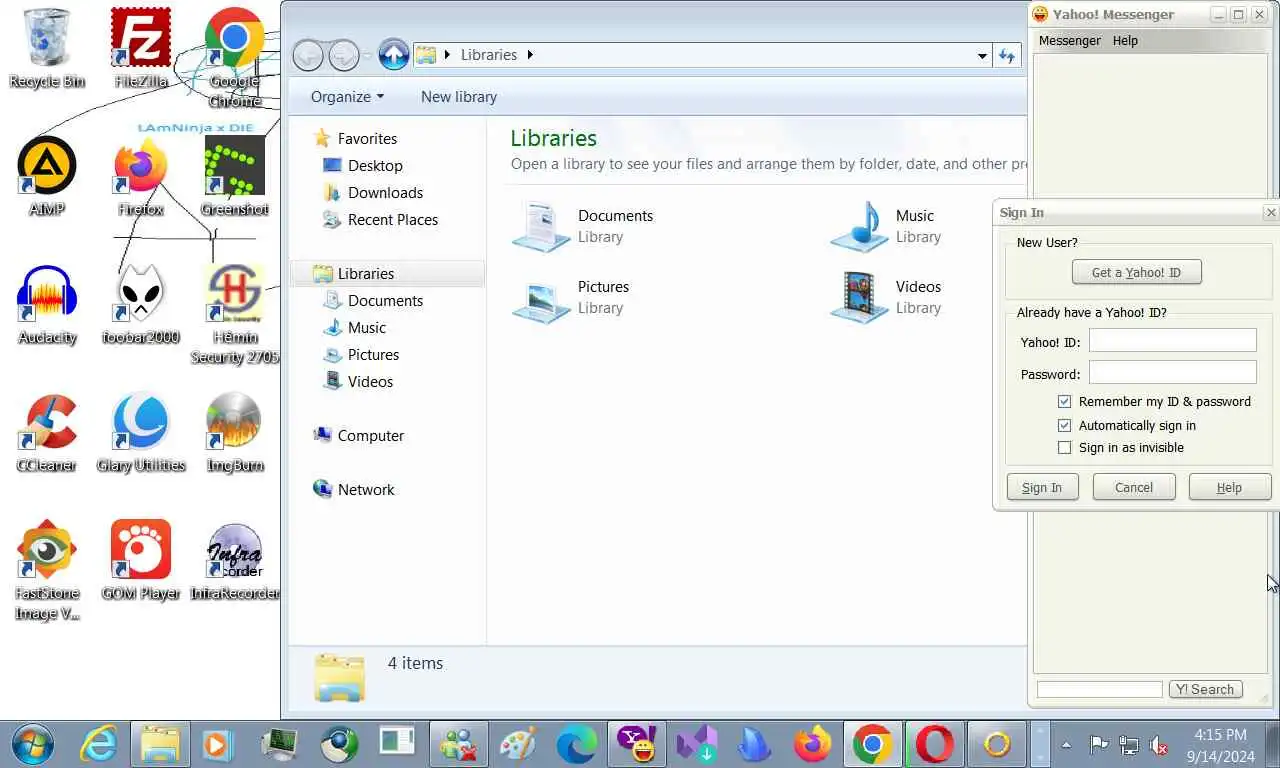Open Audacity desktop shortcut
The height and width of the screenshot is (768, 1280).
[x=46, y=305]
